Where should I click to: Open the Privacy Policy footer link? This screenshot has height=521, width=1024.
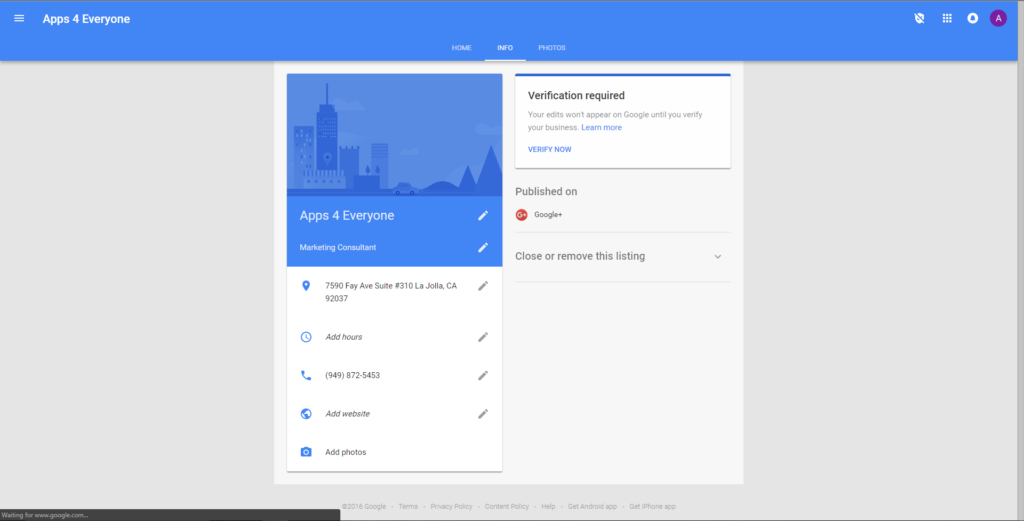click(x=451, y=507)
